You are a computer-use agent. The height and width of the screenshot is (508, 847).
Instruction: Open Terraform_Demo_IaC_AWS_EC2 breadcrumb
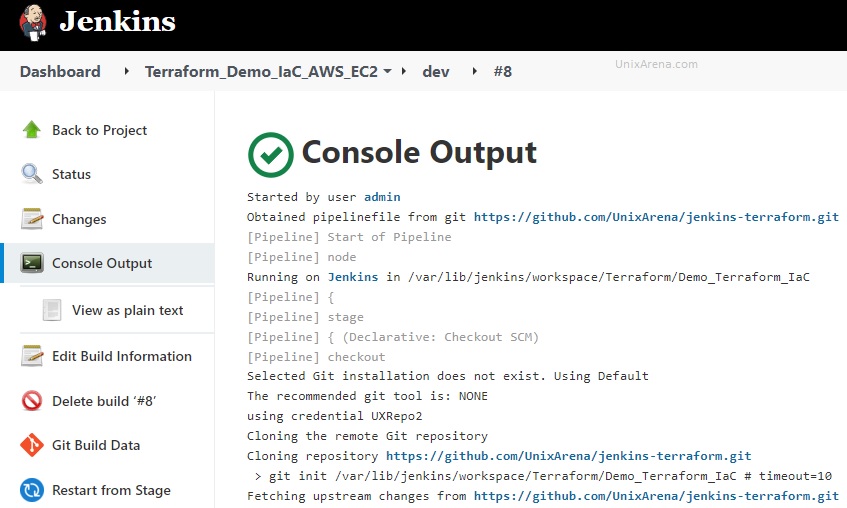click(x=261, y=71)
